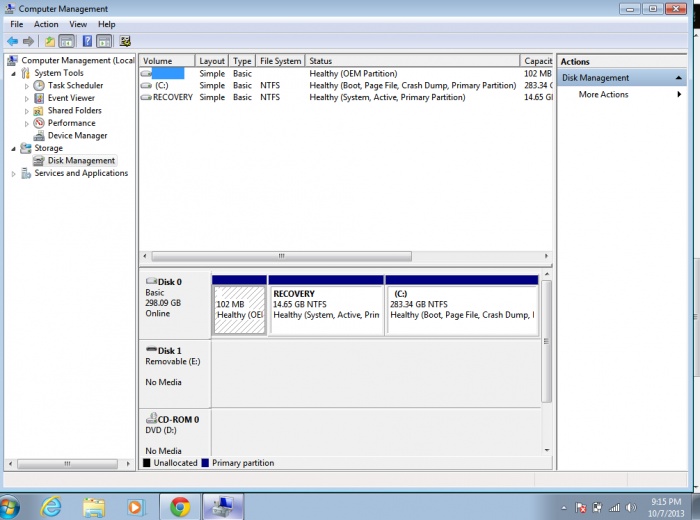
Task: Click the disk settings toolbar icon
Action: (x=125, y=42)
